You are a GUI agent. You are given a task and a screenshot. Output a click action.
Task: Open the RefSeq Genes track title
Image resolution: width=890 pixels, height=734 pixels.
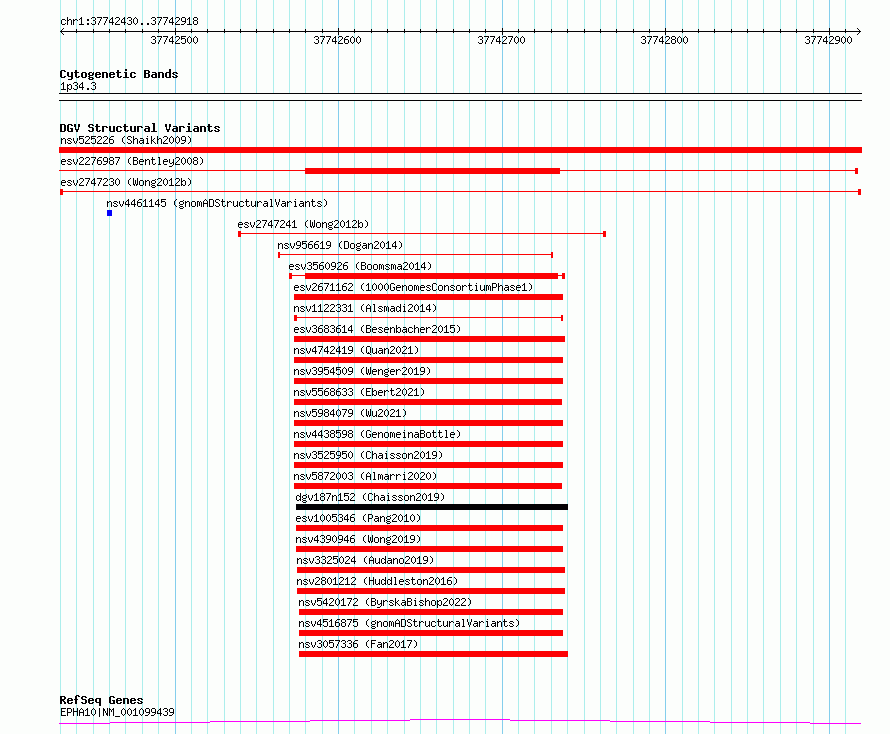pos(101,701)
